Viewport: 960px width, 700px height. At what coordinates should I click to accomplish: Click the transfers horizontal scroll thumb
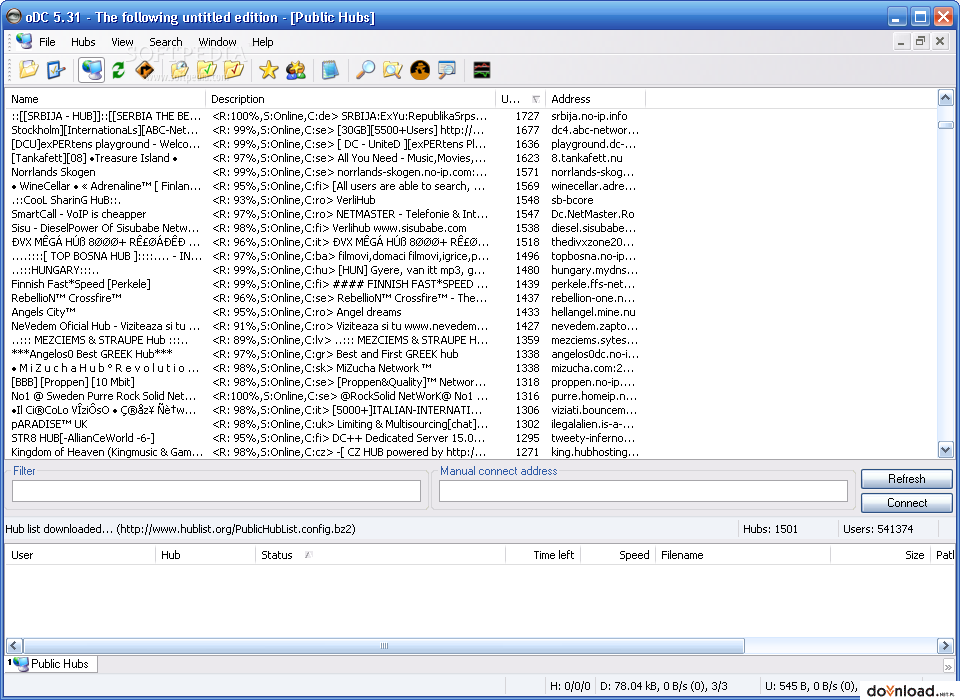coord(384,645)
